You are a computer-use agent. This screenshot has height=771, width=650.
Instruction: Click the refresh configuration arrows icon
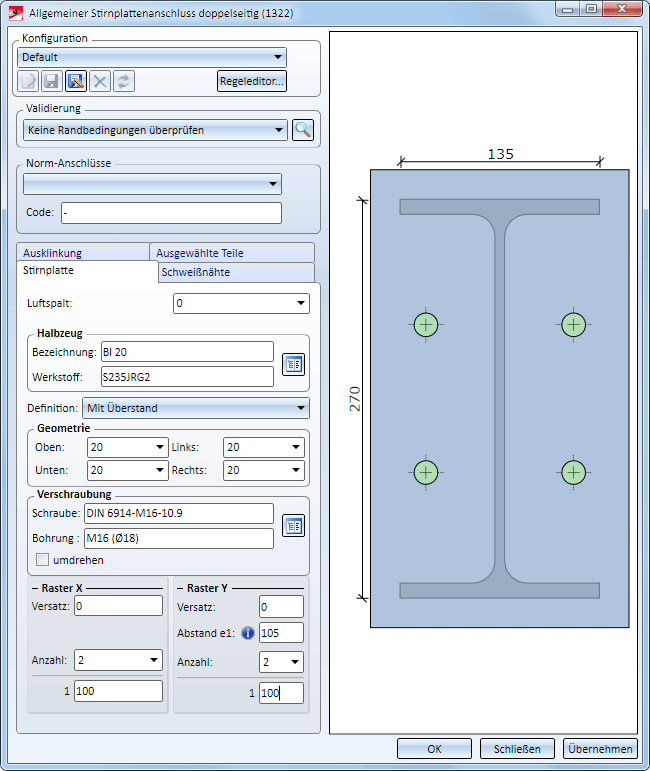(x=124, y=81)
